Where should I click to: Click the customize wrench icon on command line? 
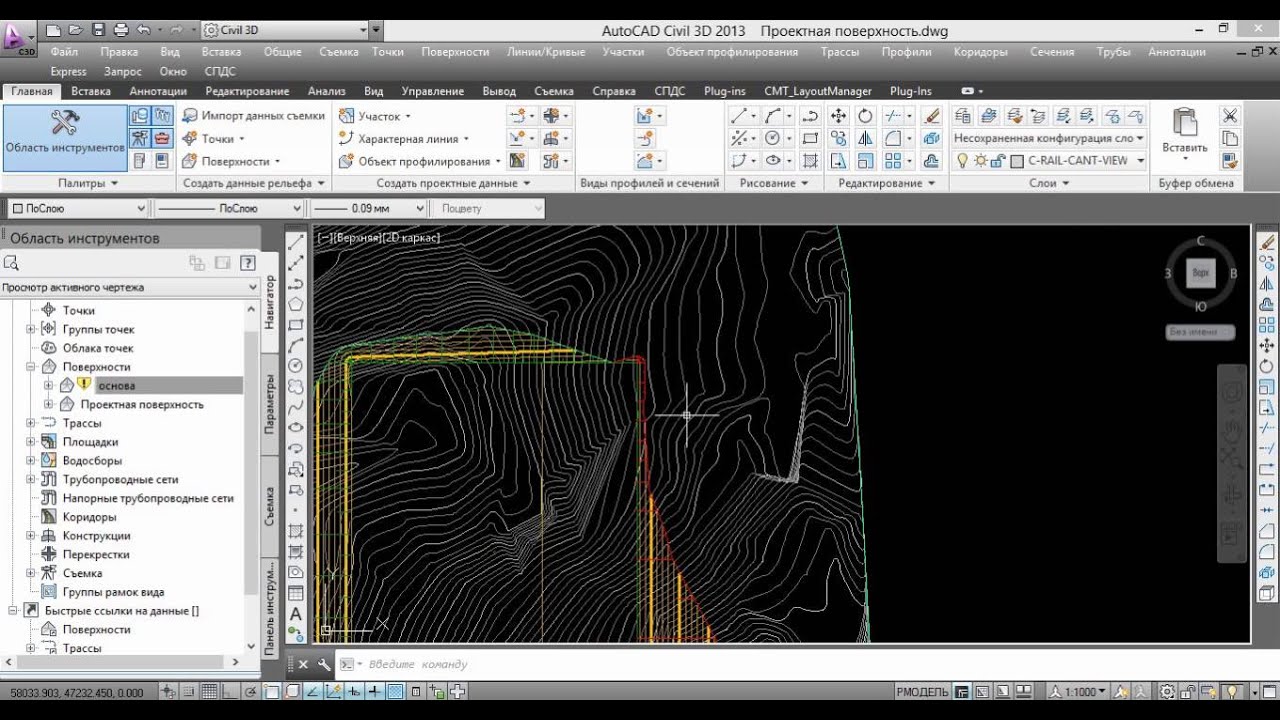click(324, 664)
